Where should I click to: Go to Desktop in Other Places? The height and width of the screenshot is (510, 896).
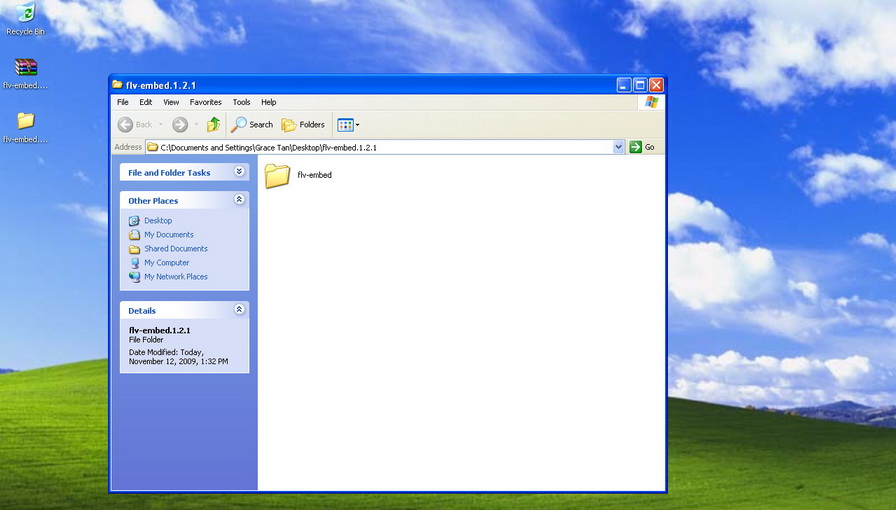[x=158, y=221]
